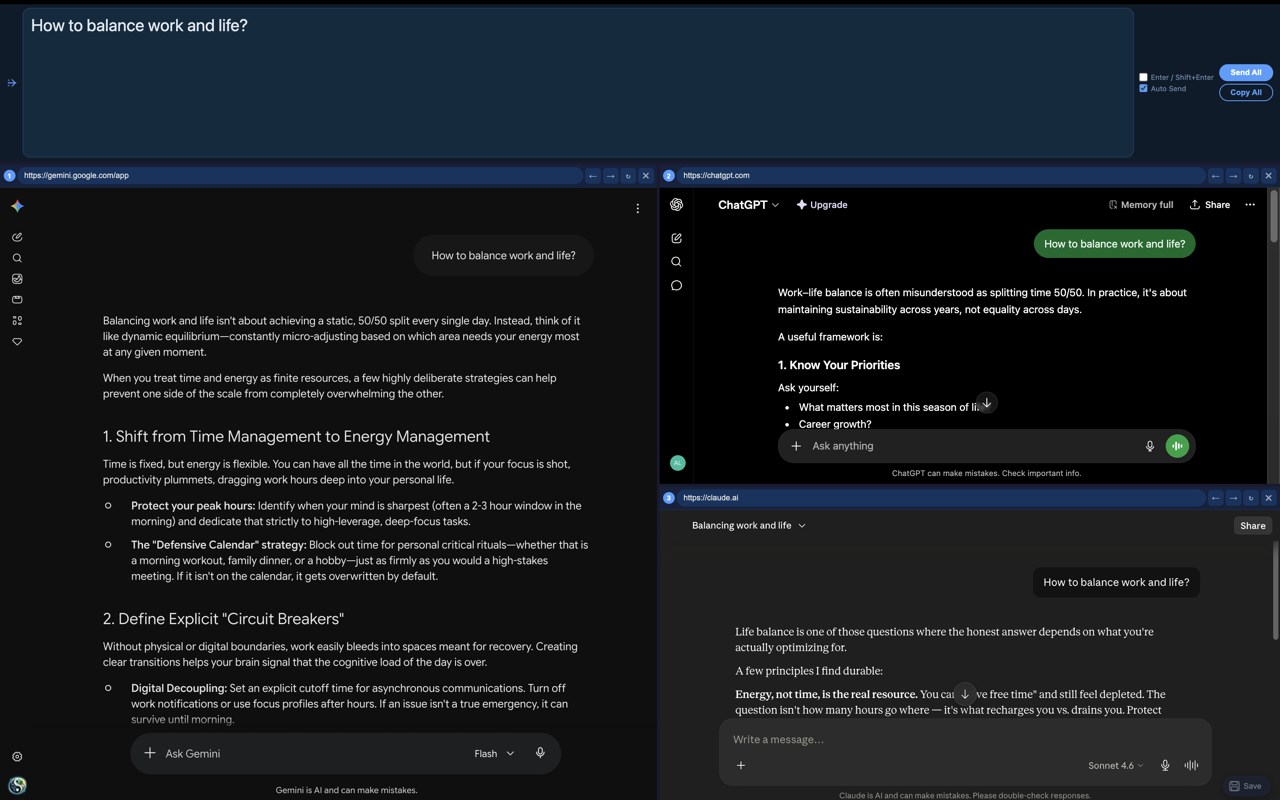Open the Gemini three-dot options menu
Viewport: 1280px width, 800px height.
click(637, 208)
